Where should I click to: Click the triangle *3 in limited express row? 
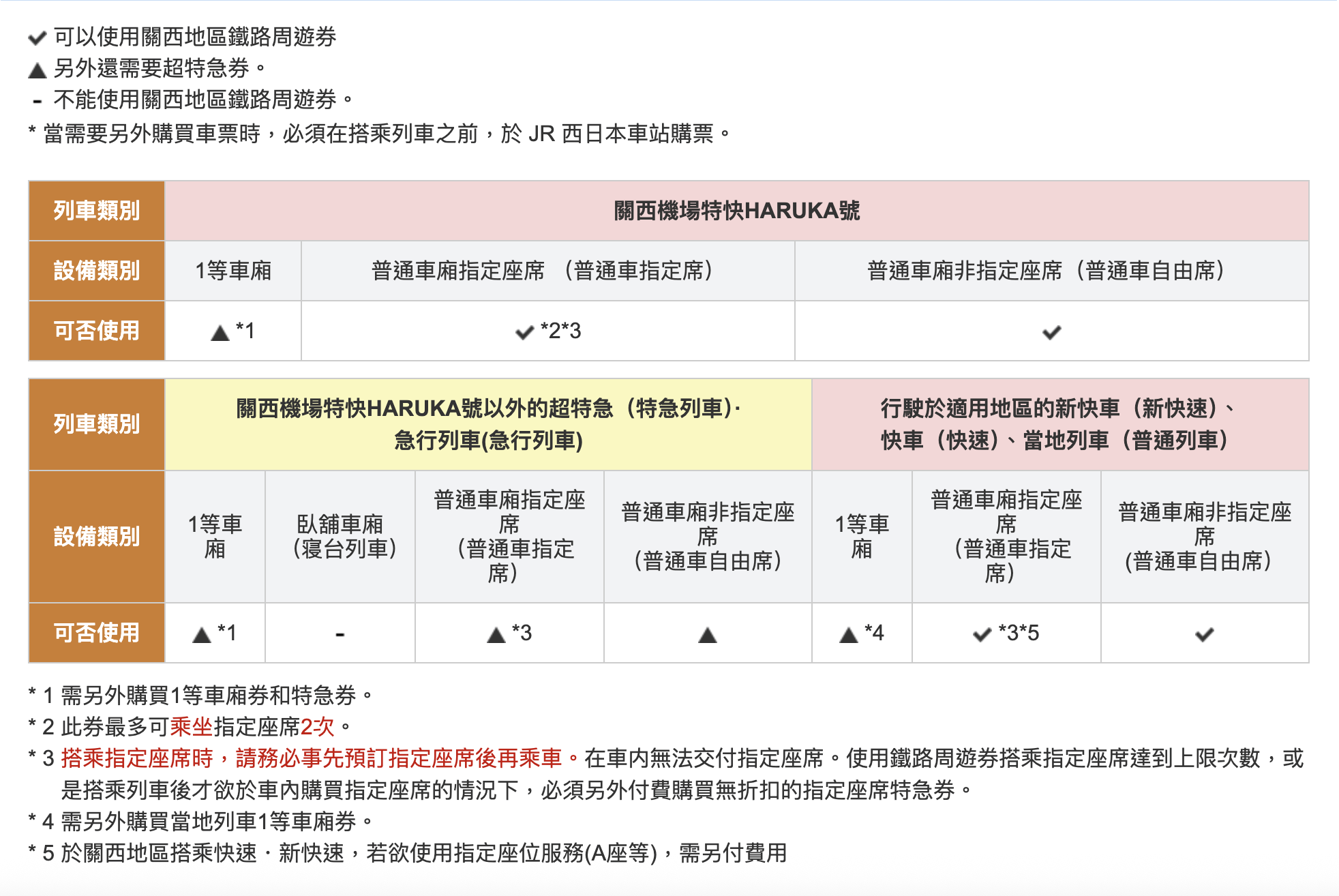496,636
